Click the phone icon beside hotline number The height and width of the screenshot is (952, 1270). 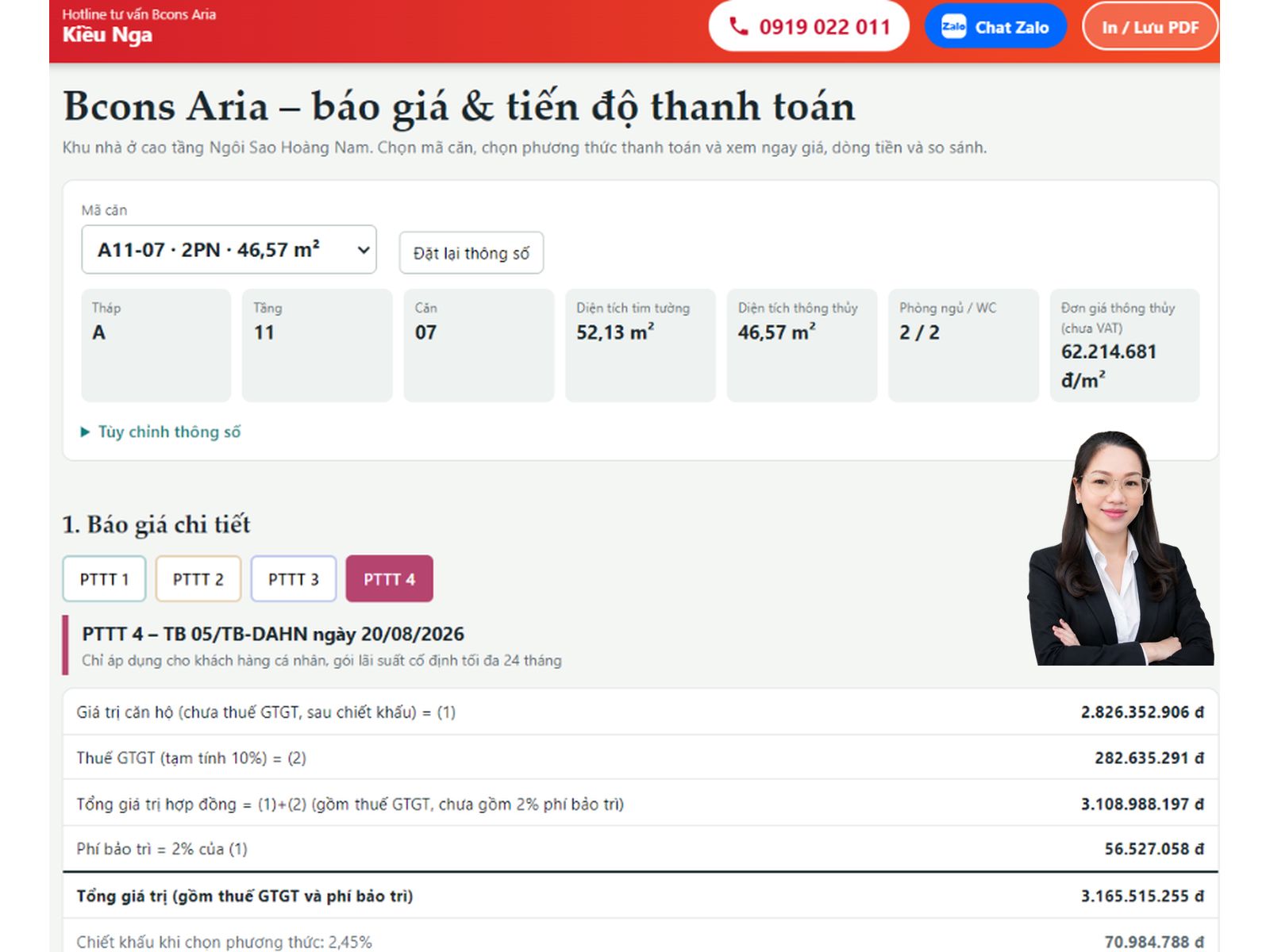click(738, 27)
